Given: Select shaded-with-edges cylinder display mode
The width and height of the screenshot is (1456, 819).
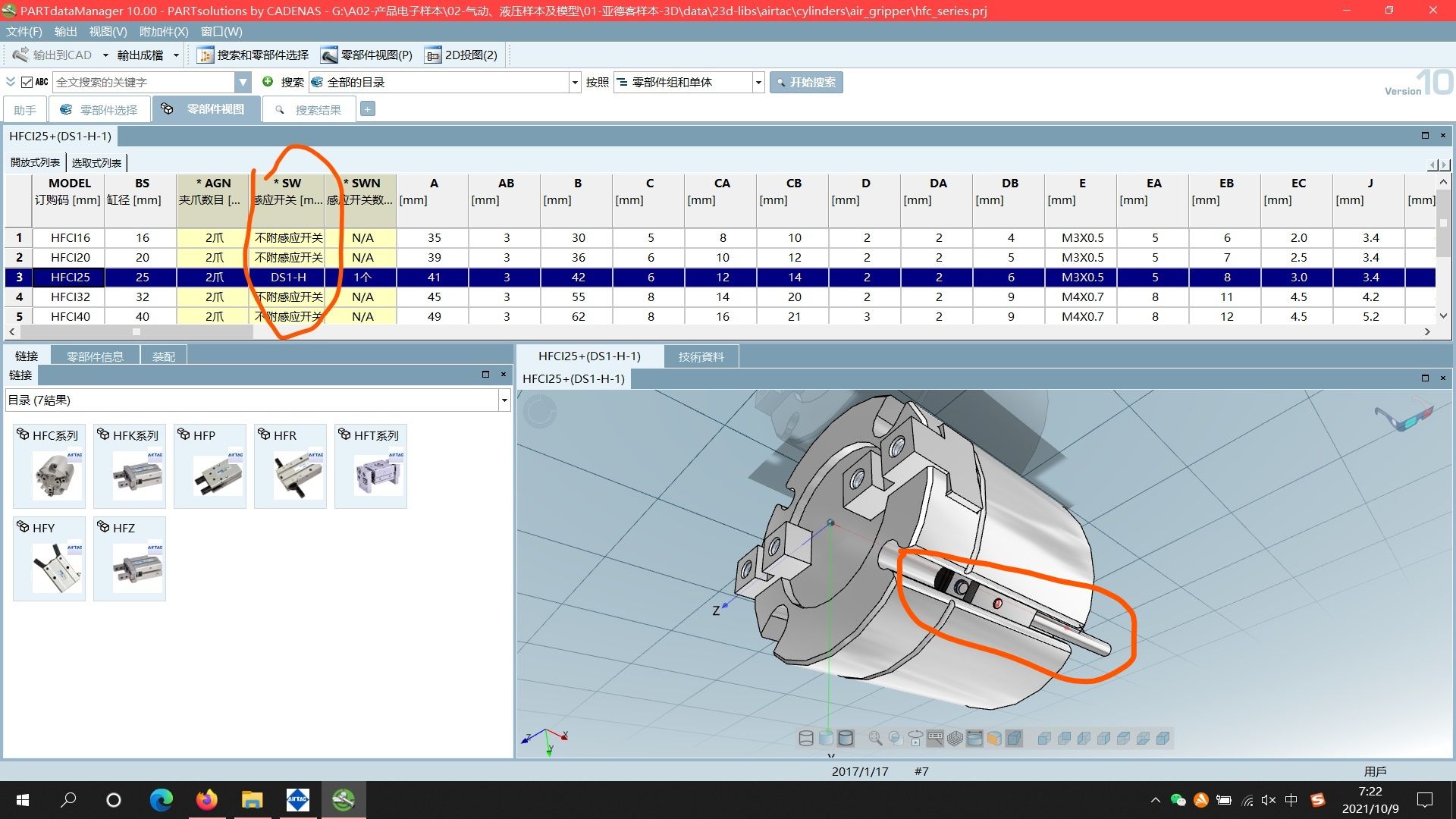Looking at the screenshot, I should click(x=846, y=738).
